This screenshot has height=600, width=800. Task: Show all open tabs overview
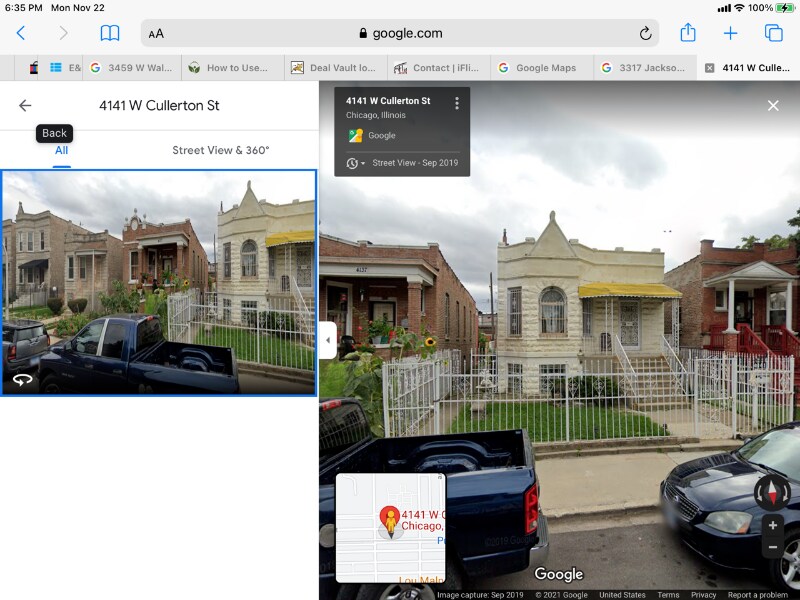(773, 33)
